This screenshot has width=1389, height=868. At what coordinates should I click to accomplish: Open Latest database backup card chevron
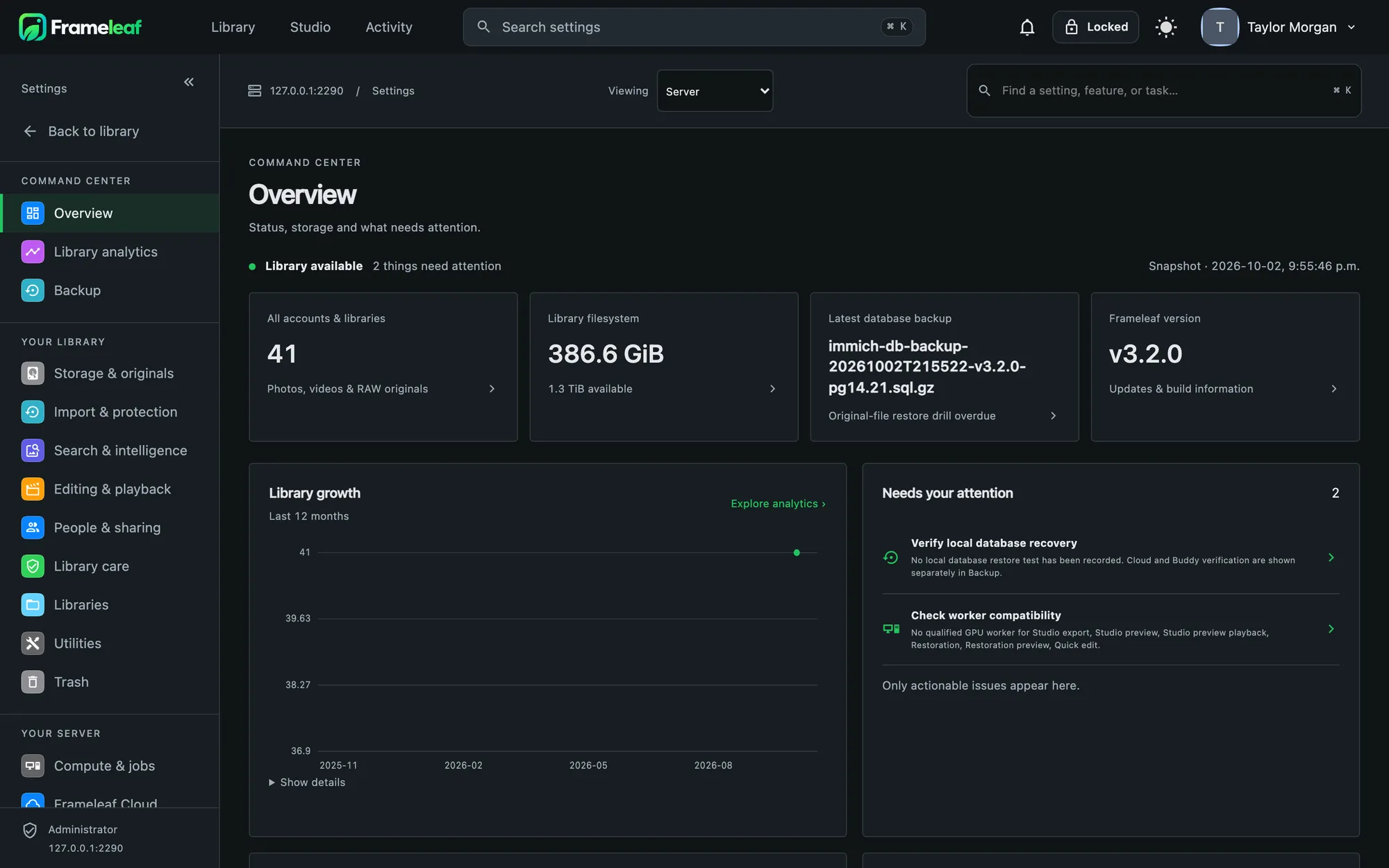click(1053, 416)
